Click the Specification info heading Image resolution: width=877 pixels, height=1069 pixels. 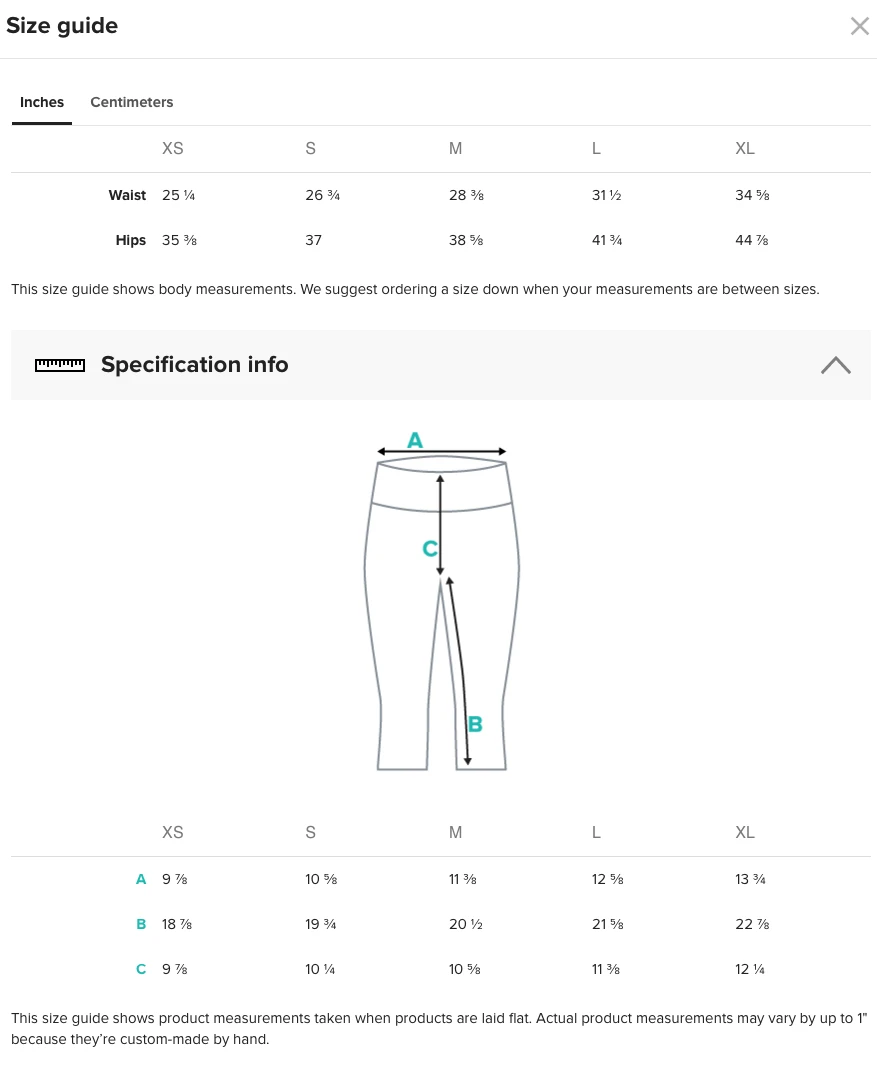pyautogui.click(x=194, y=365)
